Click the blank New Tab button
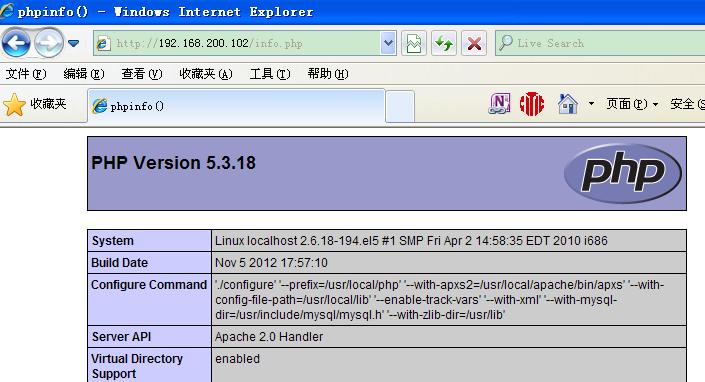The height and width of the screenshot is (382, 705). point(400,107)
